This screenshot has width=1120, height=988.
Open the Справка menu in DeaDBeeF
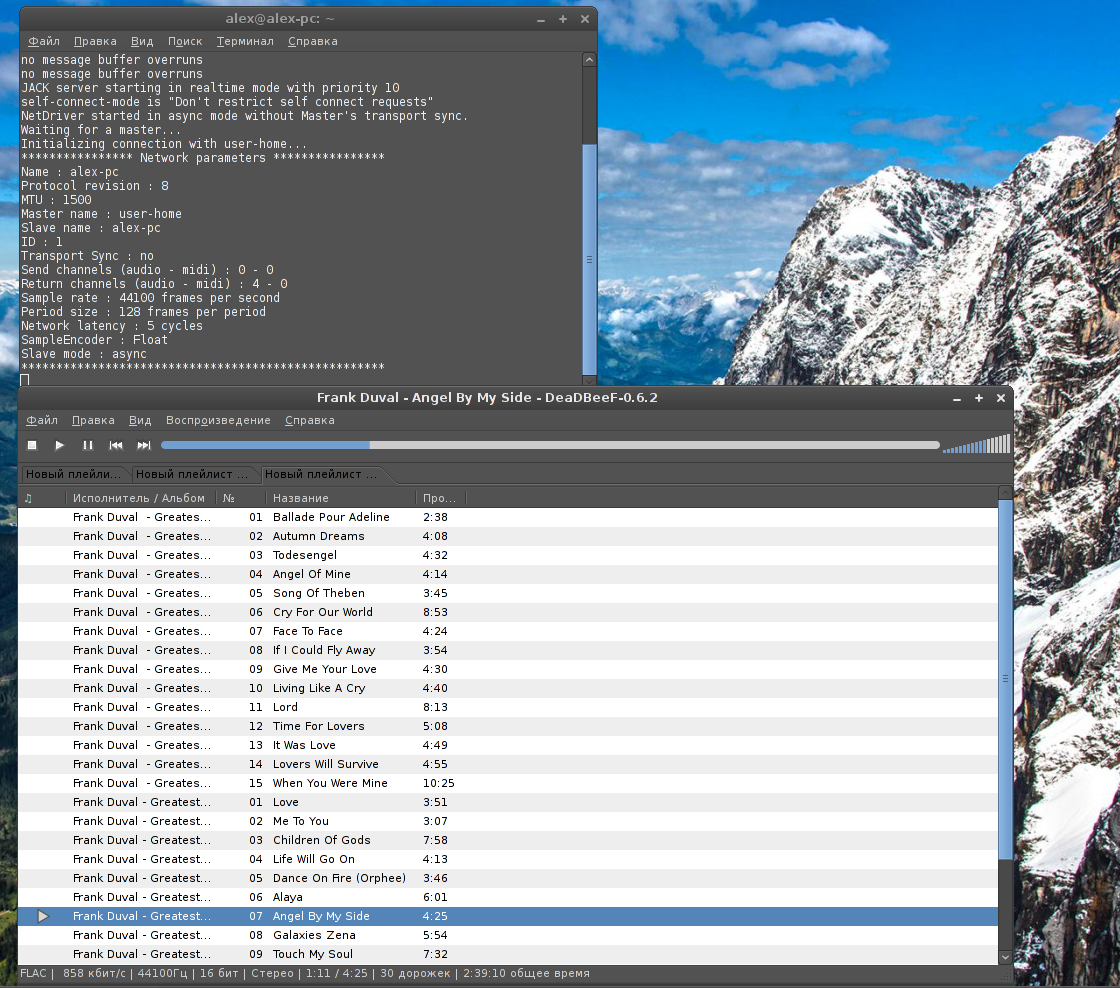pos(309,420)
